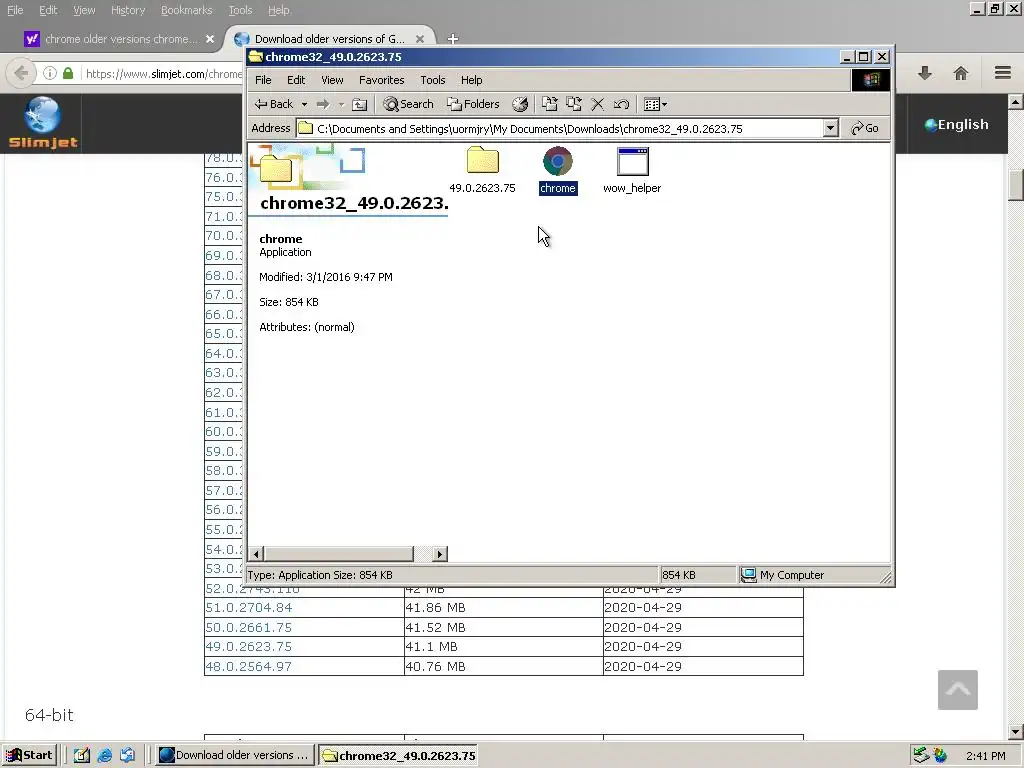Open the Views dropdown button
The width and height of the screenshot is (1024, 768).
pyautogui.click(x=655, y=104)
